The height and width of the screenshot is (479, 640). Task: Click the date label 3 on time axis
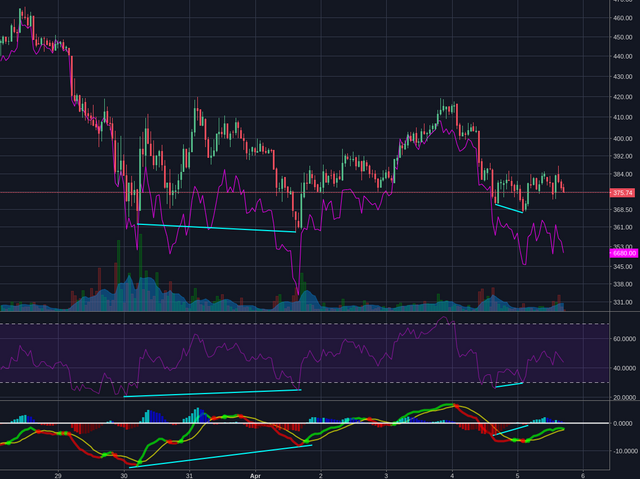[386, 476]
